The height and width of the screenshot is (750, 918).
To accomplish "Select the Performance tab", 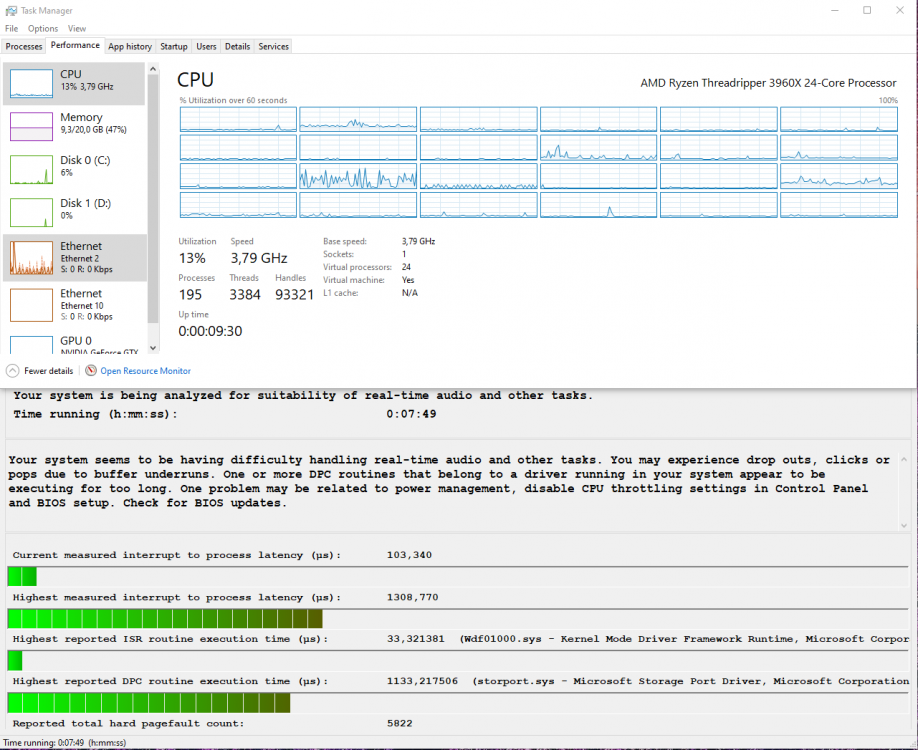I will click(75, 45).
